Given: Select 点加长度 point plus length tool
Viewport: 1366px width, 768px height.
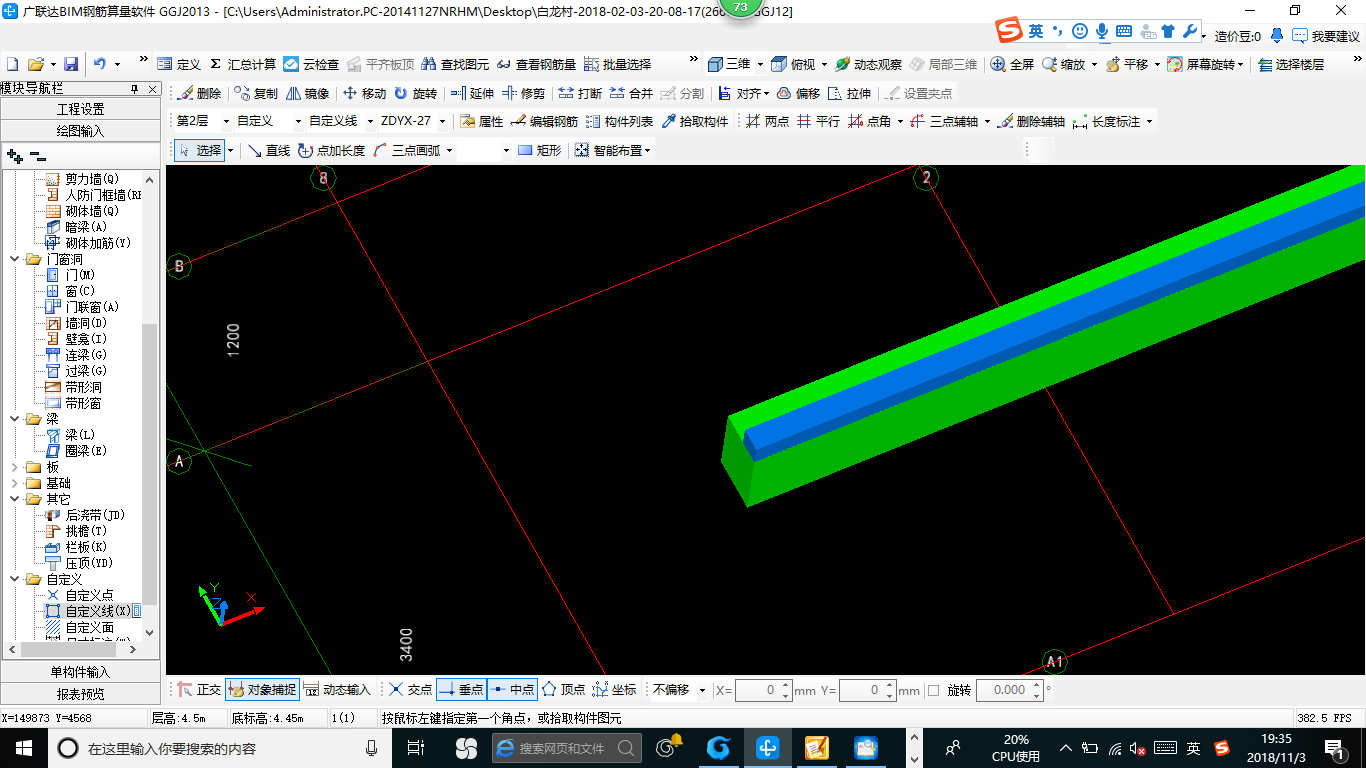Looking at the screenshot, I should tap(331, 151).
